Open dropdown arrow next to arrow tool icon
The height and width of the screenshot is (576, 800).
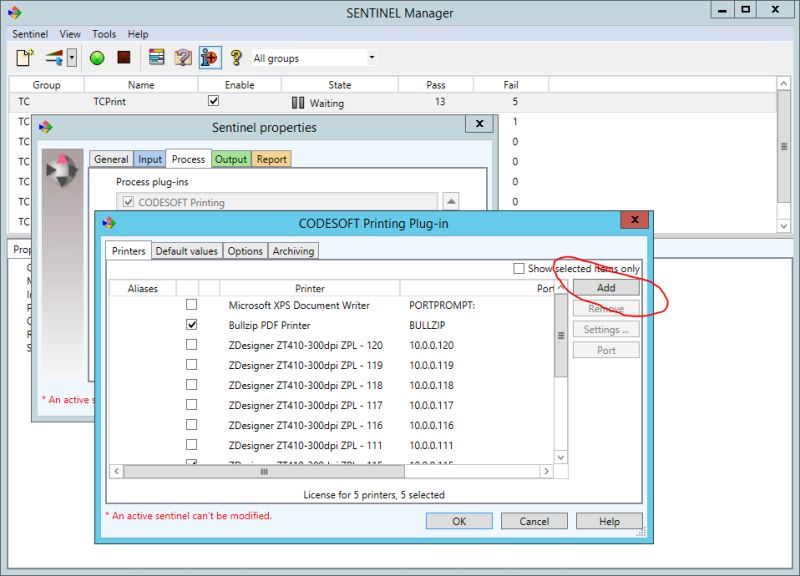[72, 57]
